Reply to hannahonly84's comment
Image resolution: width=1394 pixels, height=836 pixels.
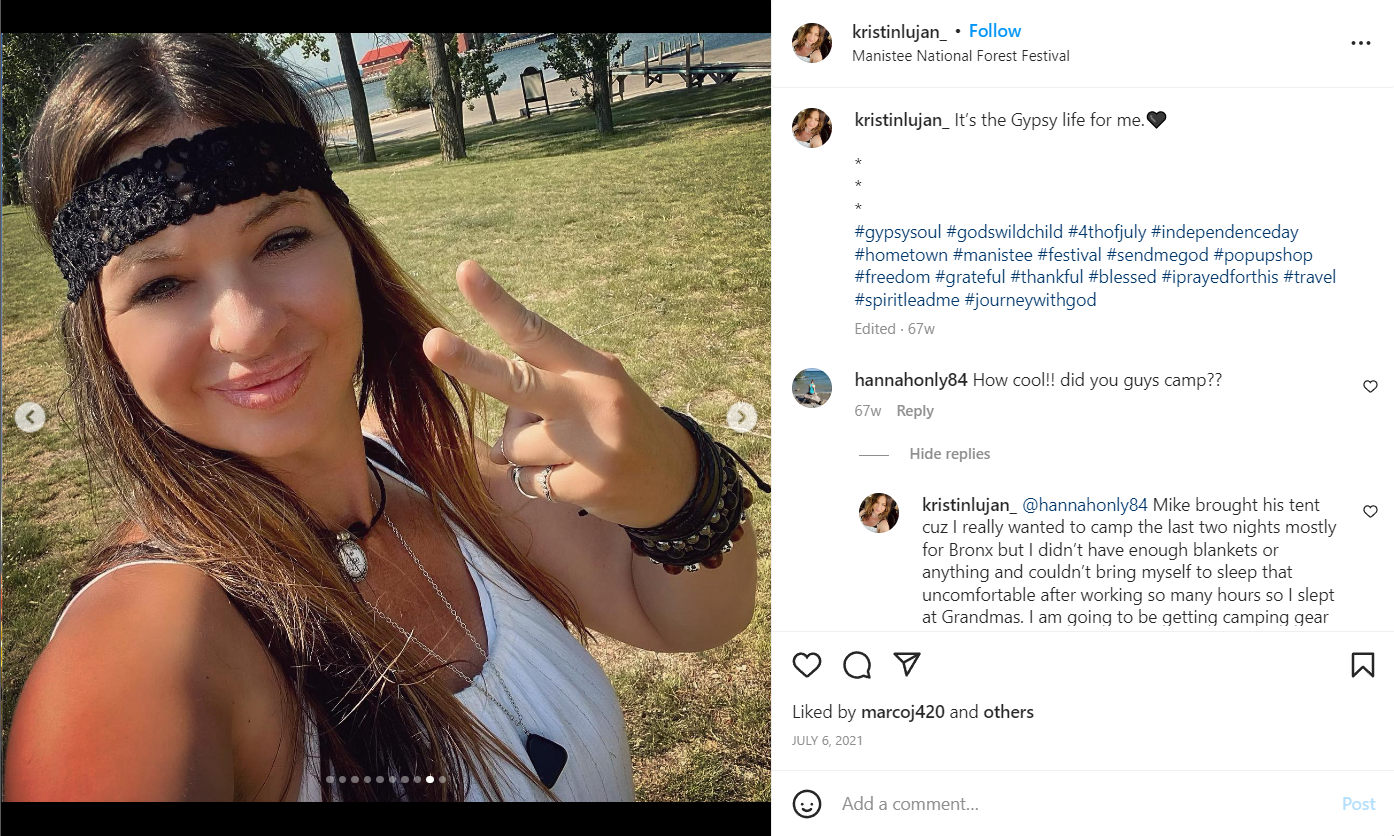[x=915, y=411]
